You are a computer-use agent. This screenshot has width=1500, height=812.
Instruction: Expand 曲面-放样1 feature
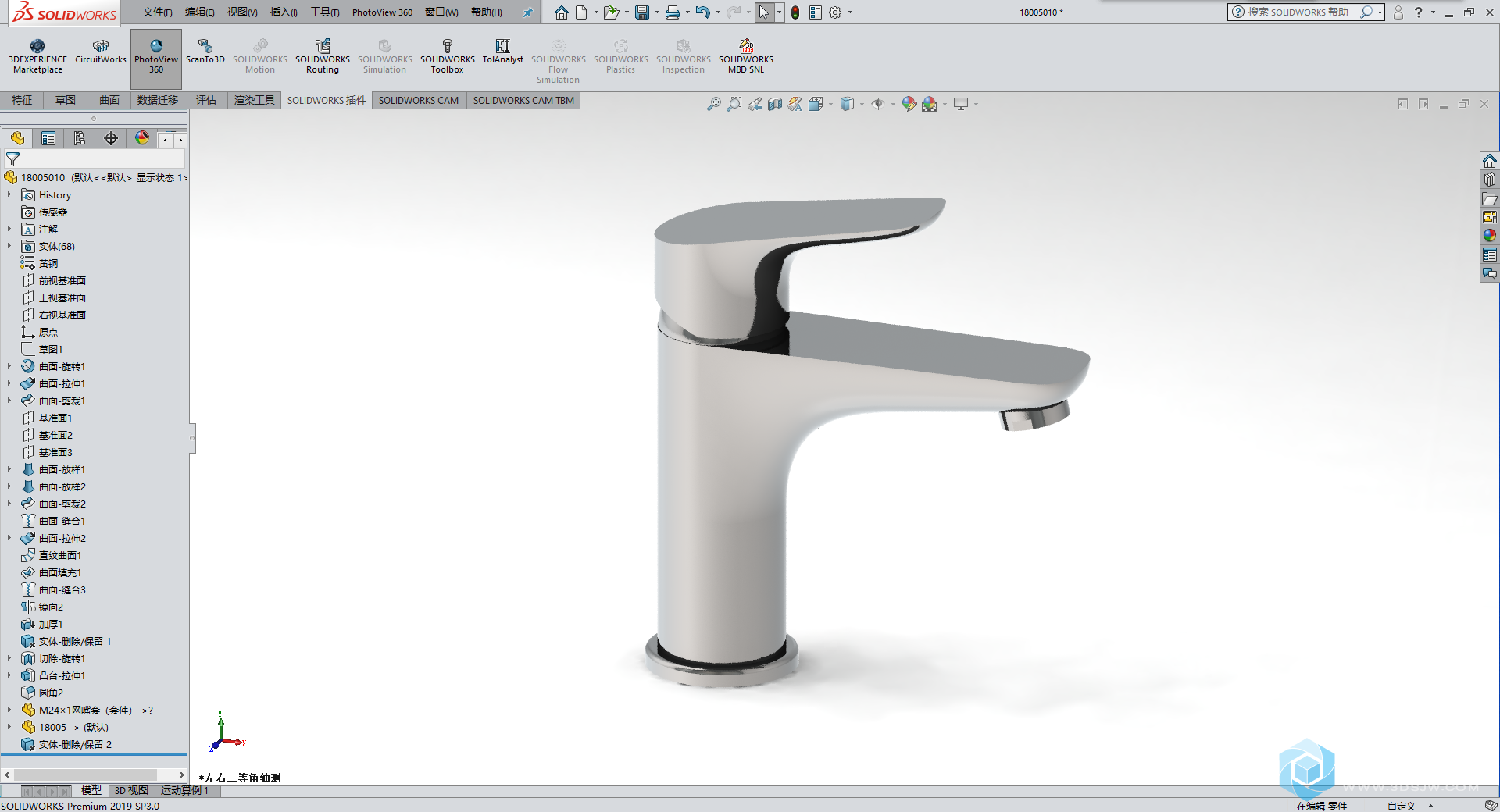coord(9,469)
